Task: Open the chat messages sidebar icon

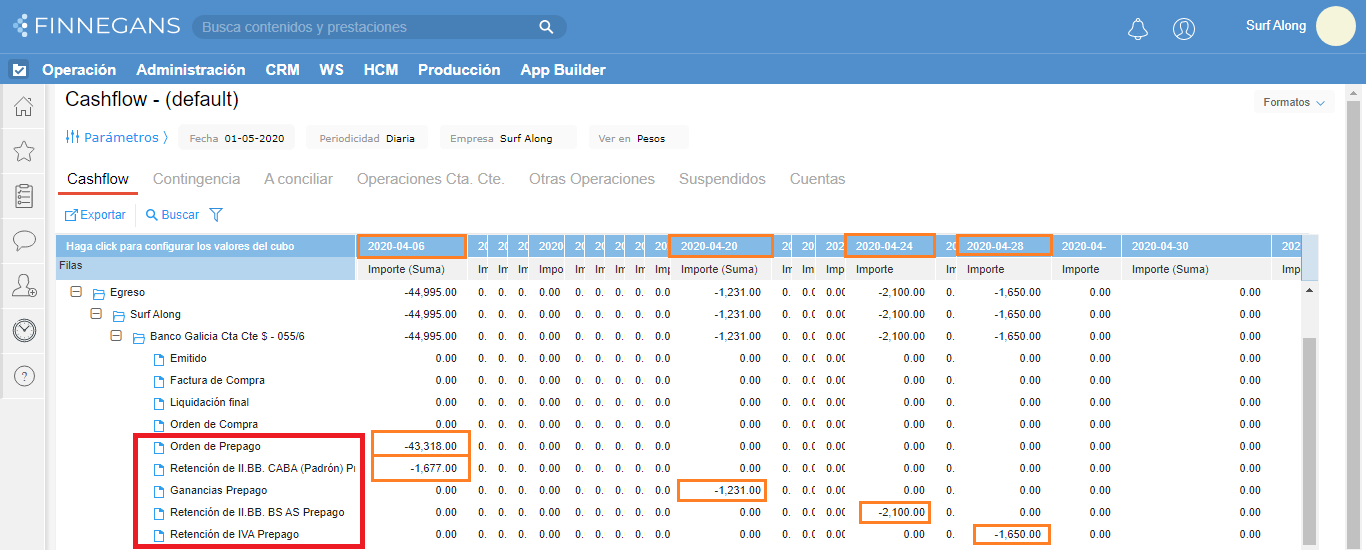Action: coord(24,241)
